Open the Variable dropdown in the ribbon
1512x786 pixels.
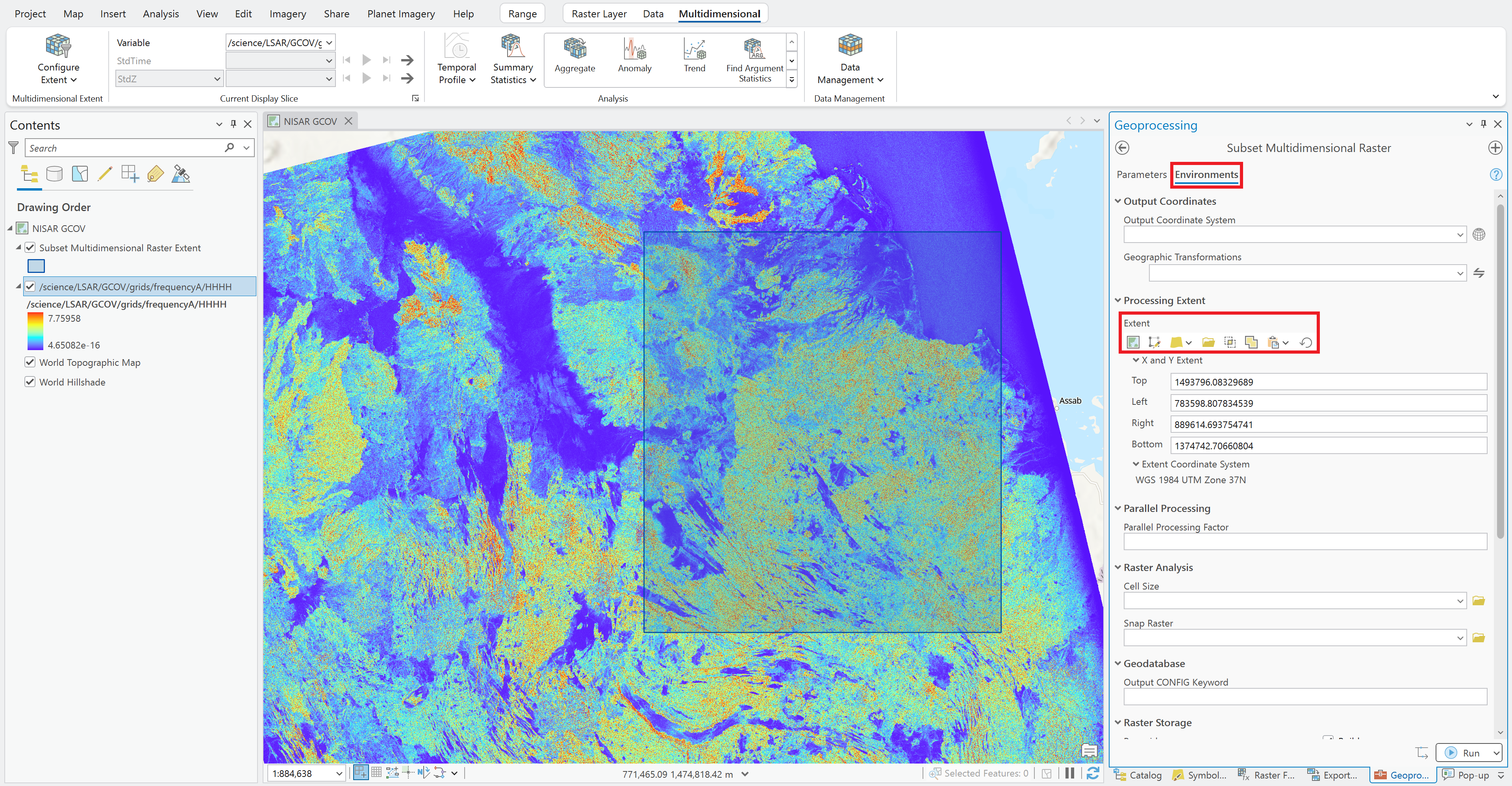point(328,42)
